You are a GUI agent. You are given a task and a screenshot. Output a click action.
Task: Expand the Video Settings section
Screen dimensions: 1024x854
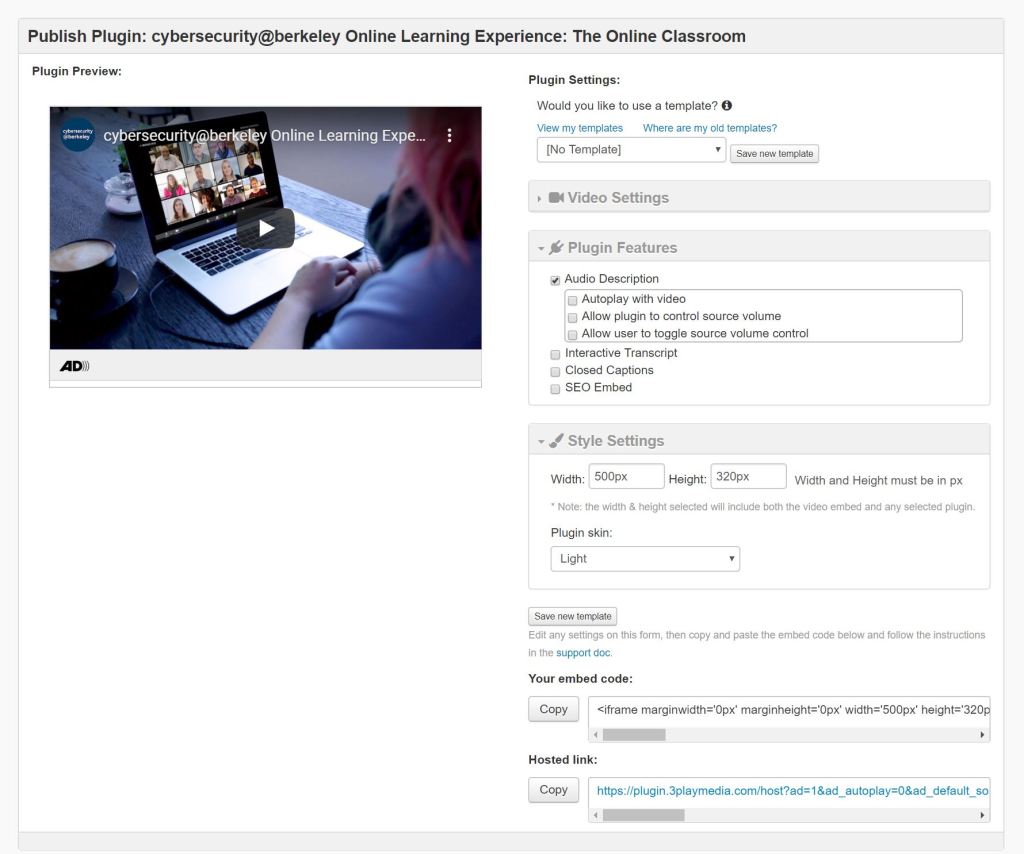click(x=617, y=198)
